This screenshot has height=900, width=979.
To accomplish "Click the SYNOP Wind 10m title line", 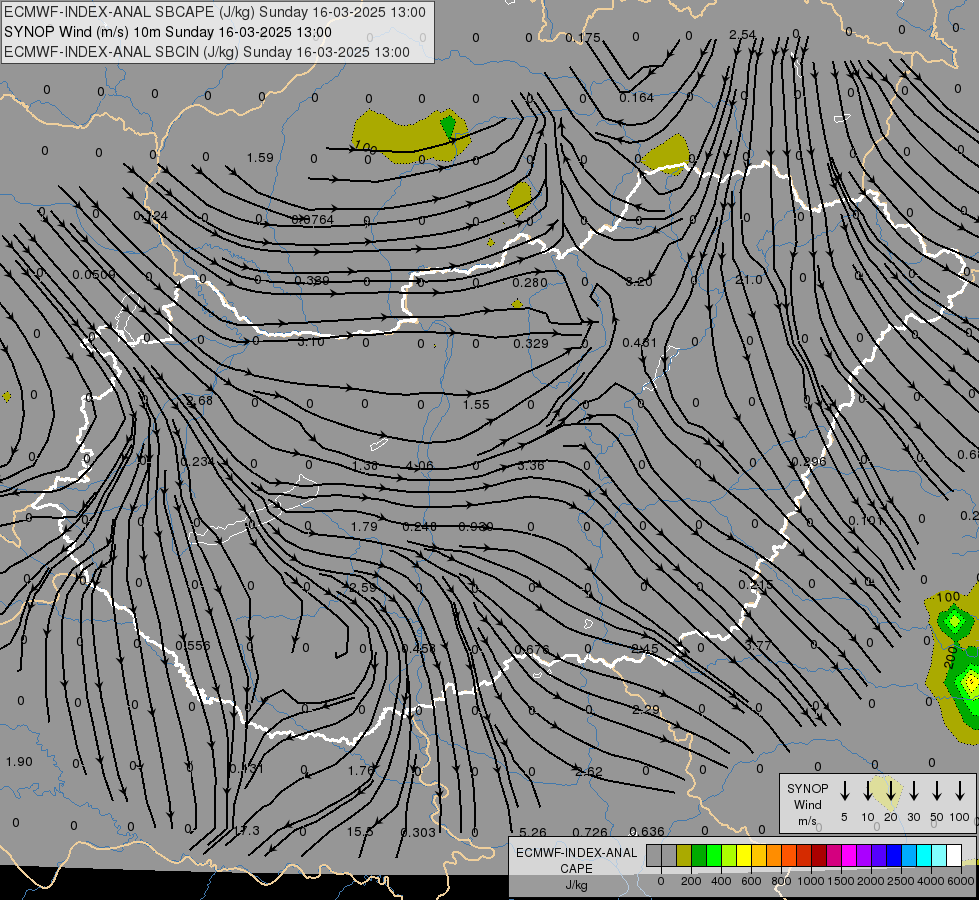I will pyautogui.click(x=168, y=32).
